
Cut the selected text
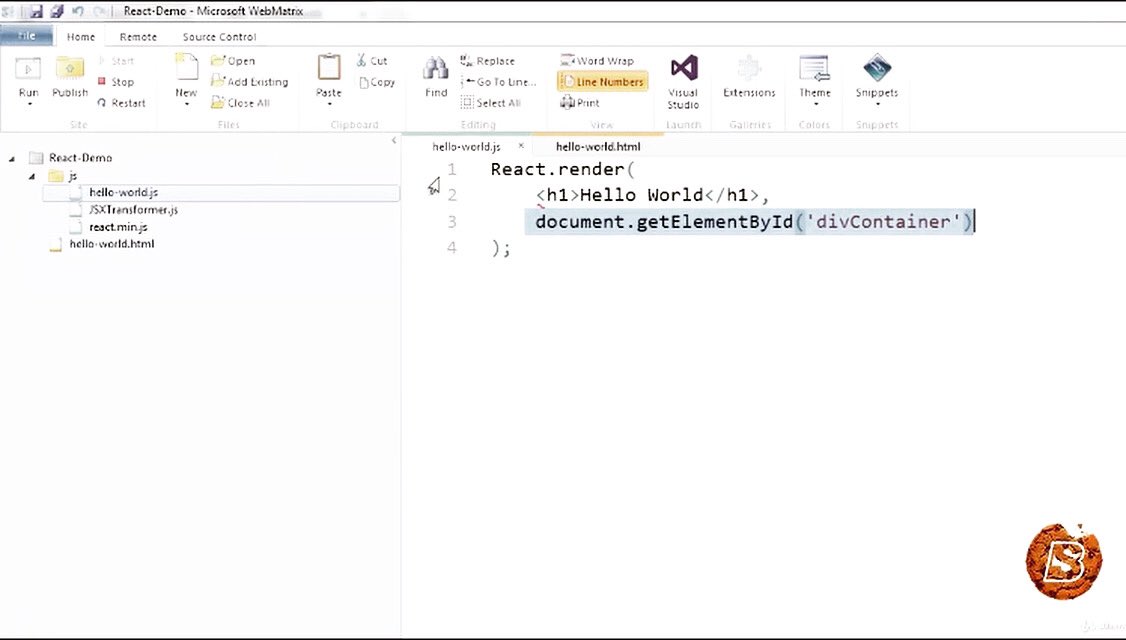372,61
